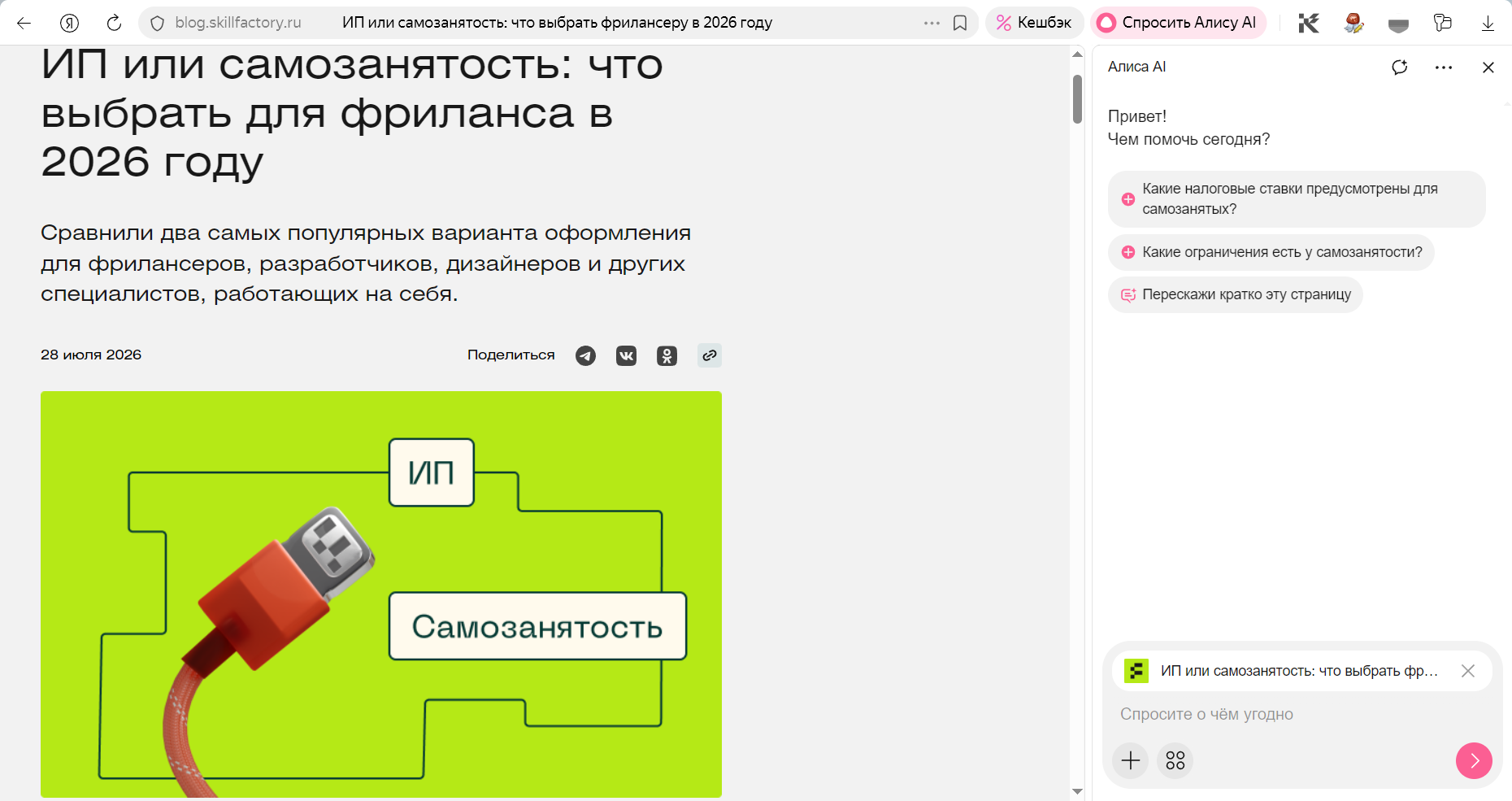
Task: Focus the Спросите о чём угодно field
Action: [1301, 714]
